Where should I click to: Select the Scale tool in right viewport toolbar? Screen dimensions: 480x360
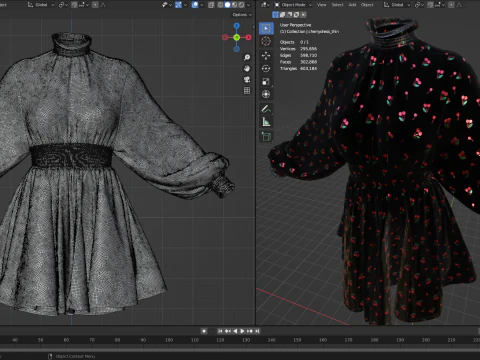click(266, 81)
